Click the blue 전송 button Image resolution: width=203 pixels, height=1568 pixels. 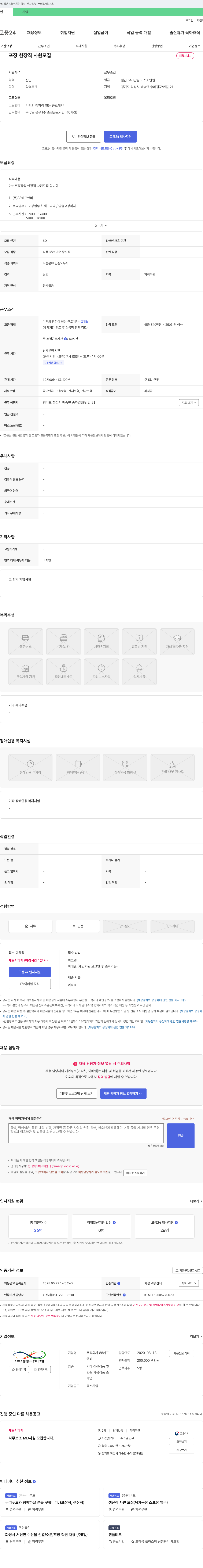point(181,1136)
